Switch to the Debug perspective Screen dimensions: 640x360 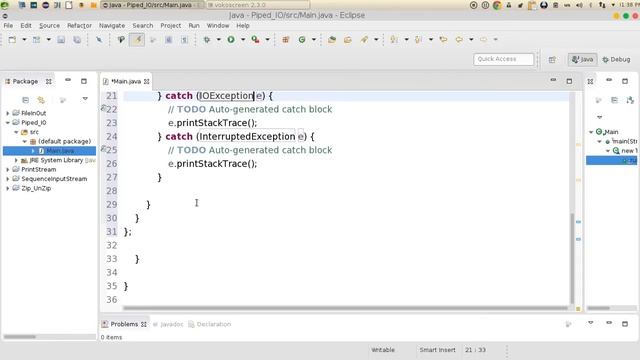(616, 60)
